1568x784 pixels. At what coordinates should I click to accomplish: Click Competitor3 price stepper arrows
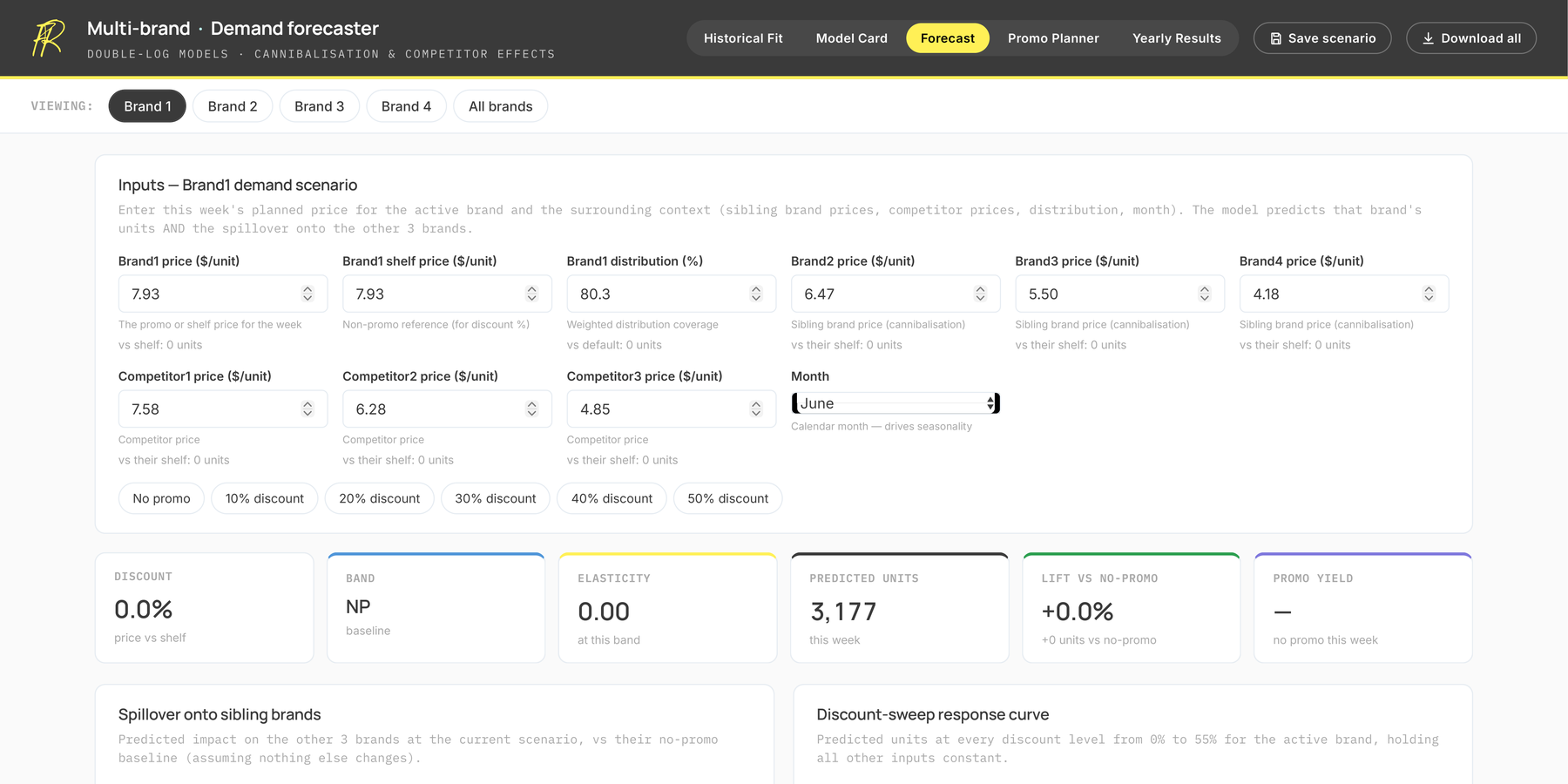[756, 409]
